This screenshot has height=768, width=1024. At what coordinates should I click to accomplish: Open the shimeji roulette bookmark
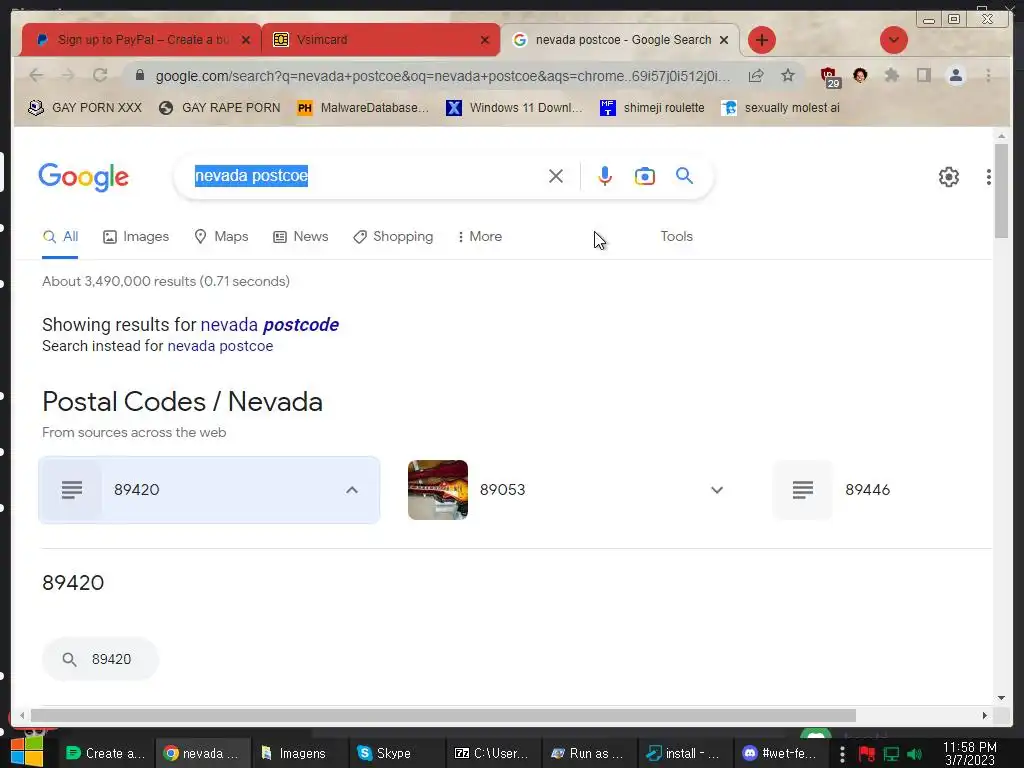[652, 108]
